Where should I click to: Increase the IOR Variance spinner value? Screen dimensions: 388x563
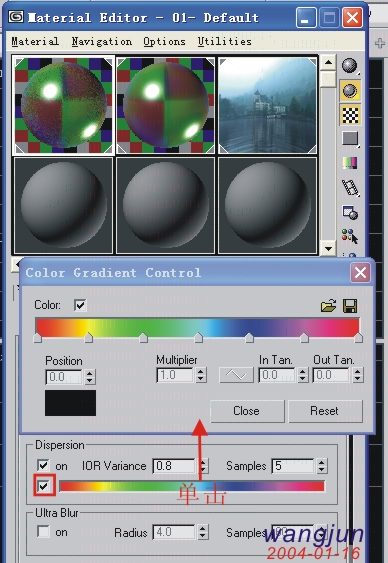point(204,462)
